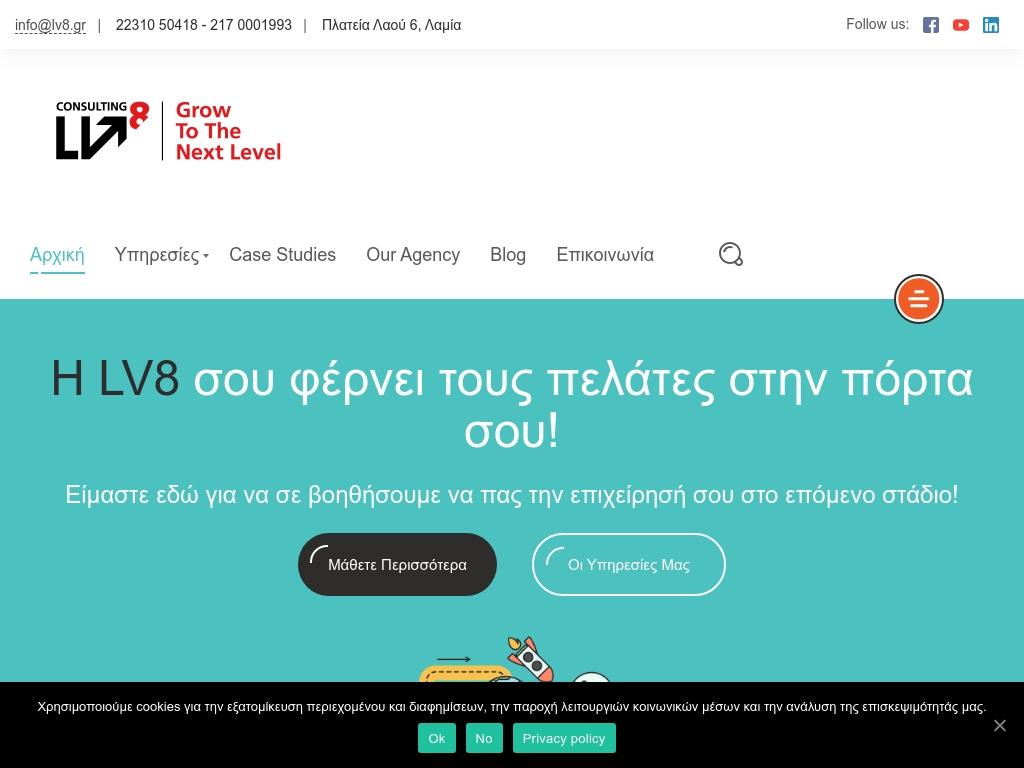This screenshot has height=768, width=1024.
Task: Click the Follow us: label
Action: [x=877, y=24]
